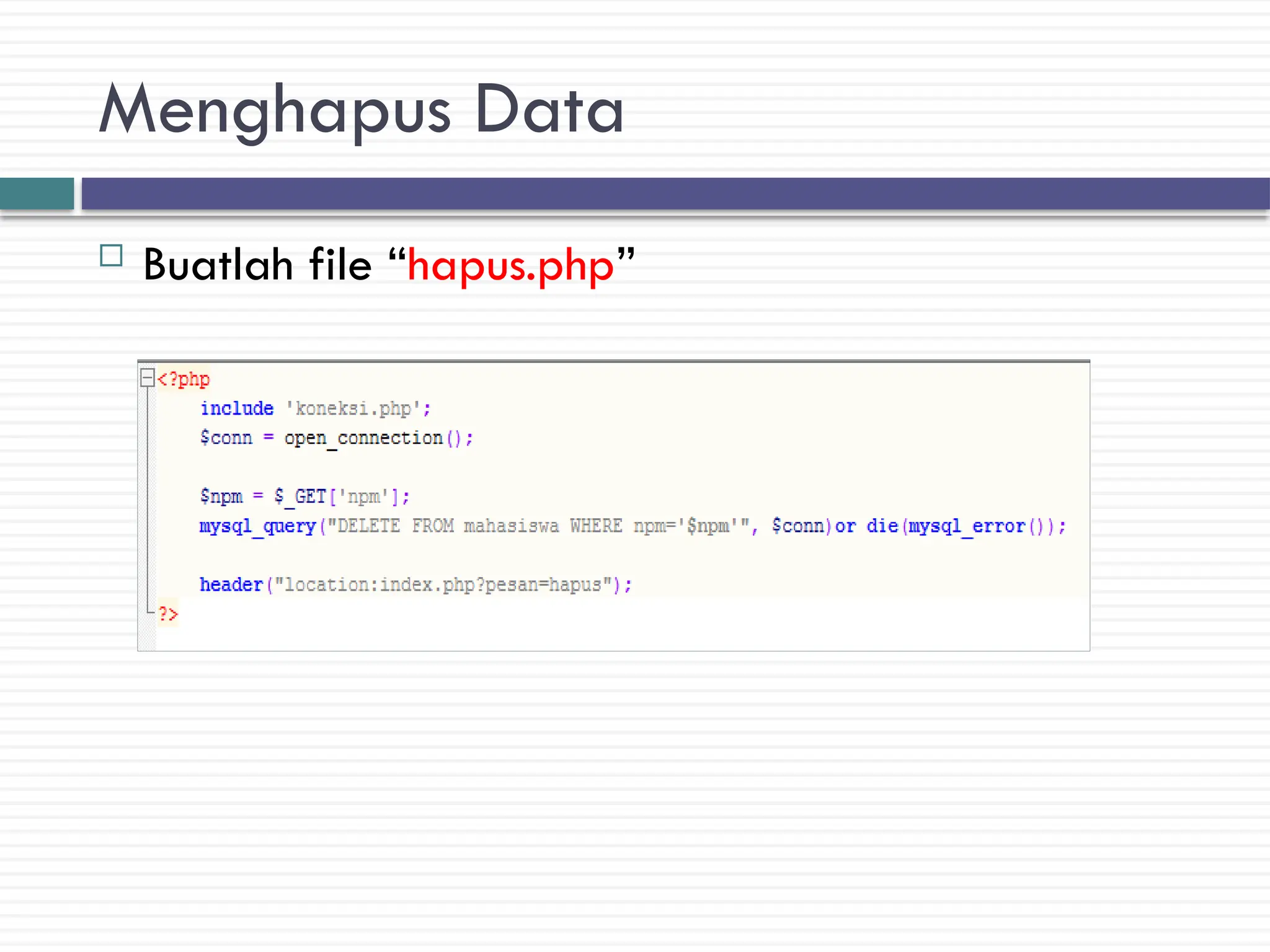This screenshot has height=952, width=1270.
Task: Click the closing '?>' PHP tag
Action: [168, 614]
